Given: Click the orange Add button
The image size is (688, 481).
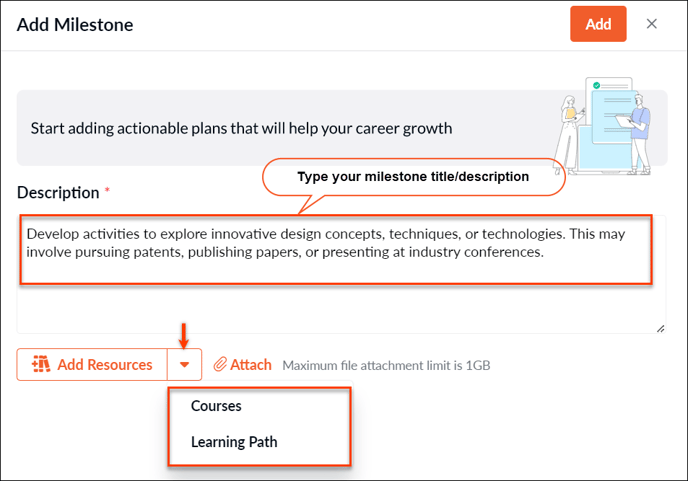Looking at the screenshot, I should 598,24.
